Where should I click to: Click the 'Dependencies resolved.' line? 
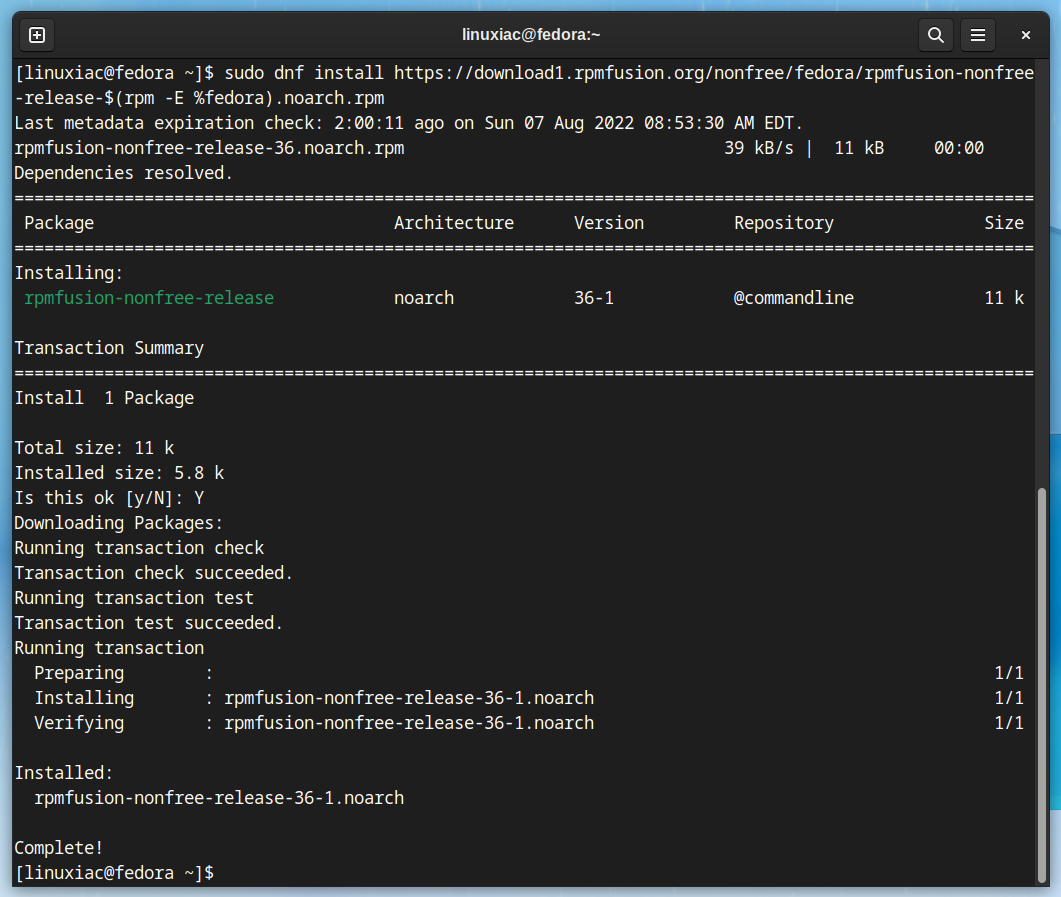tap(123, 173)
